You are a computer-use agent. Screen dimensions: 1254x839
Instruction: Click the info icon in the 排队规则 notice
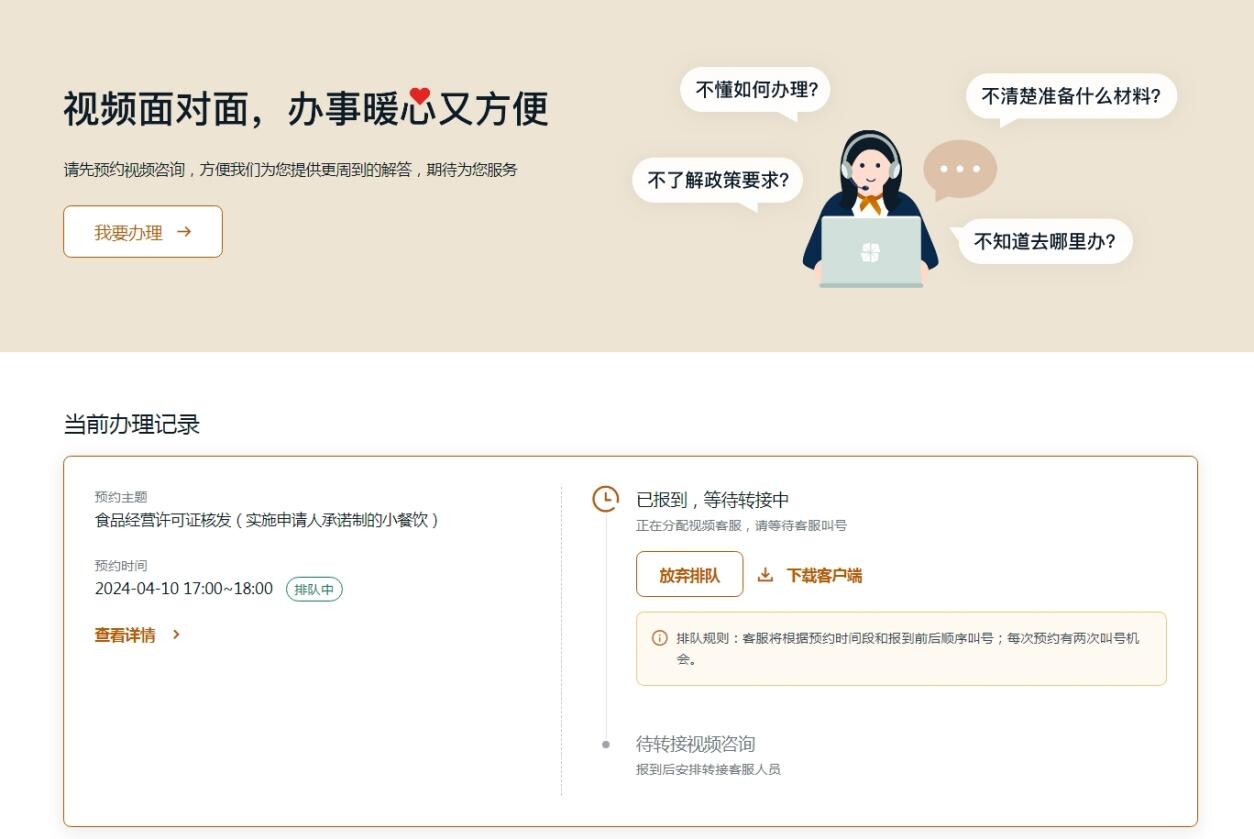(660, 638)
